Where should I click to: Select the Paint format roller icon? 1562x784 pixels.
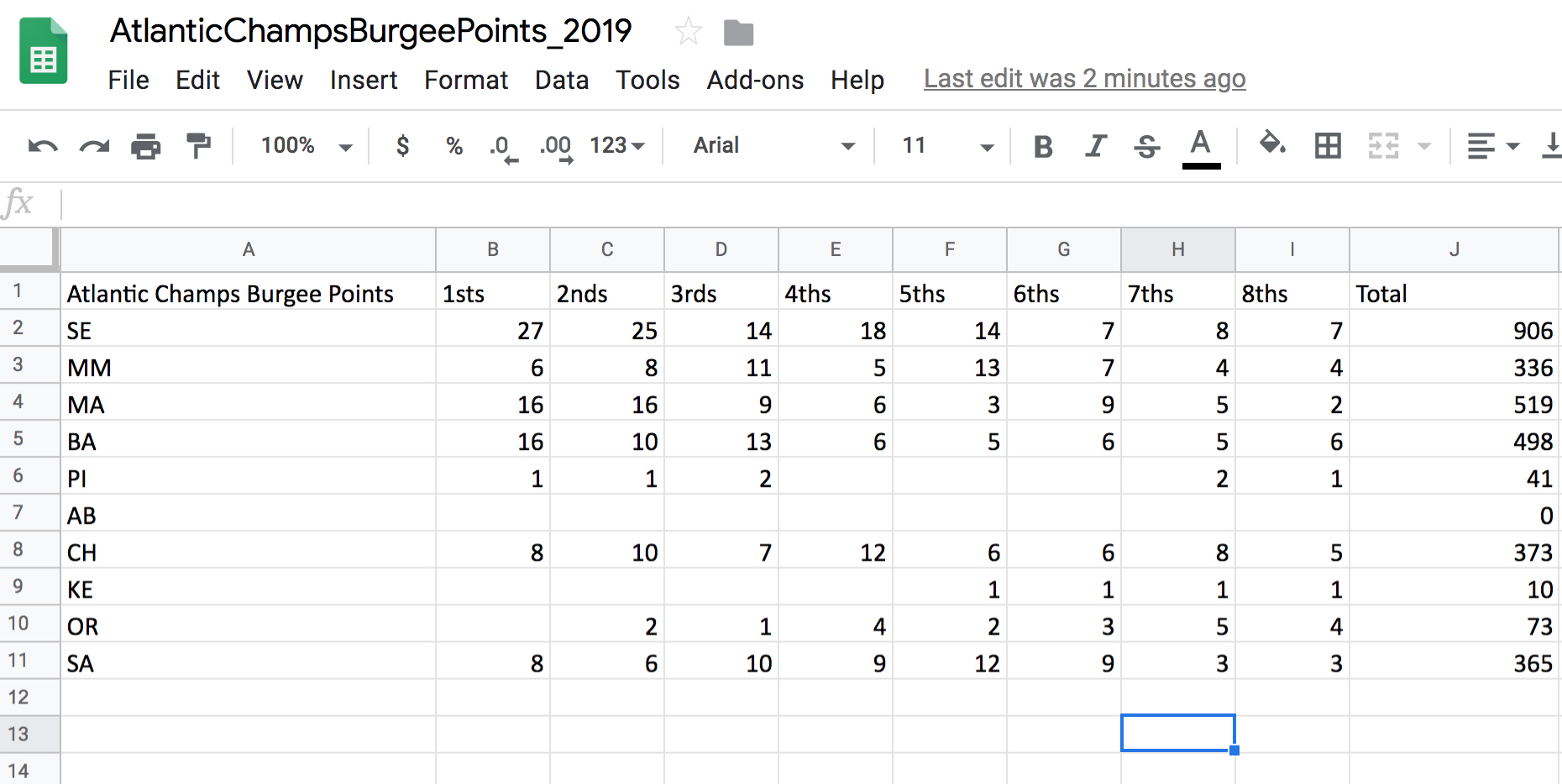pos(198,146)
